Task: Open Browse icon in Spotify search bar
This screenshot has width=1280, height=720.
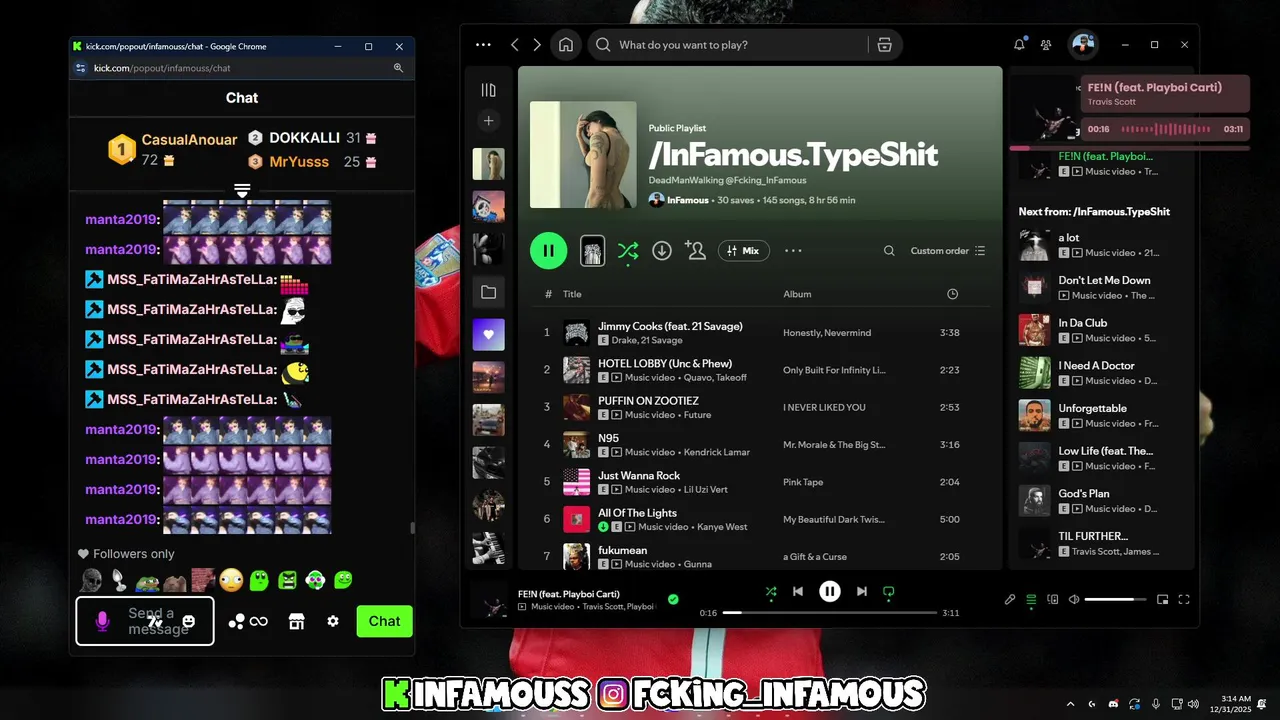Action: coord(884,45)
